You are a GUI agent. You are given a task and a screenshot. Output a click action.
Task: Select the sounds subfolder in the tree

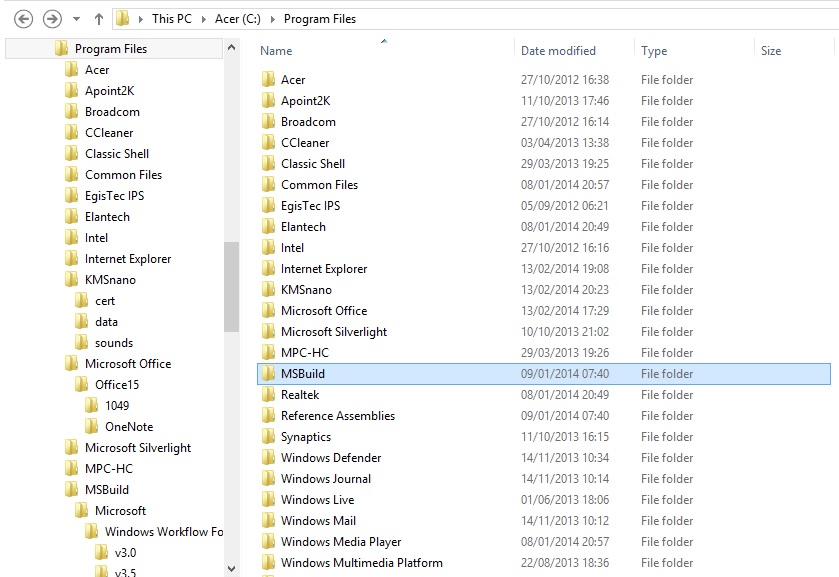pos(113,343)
